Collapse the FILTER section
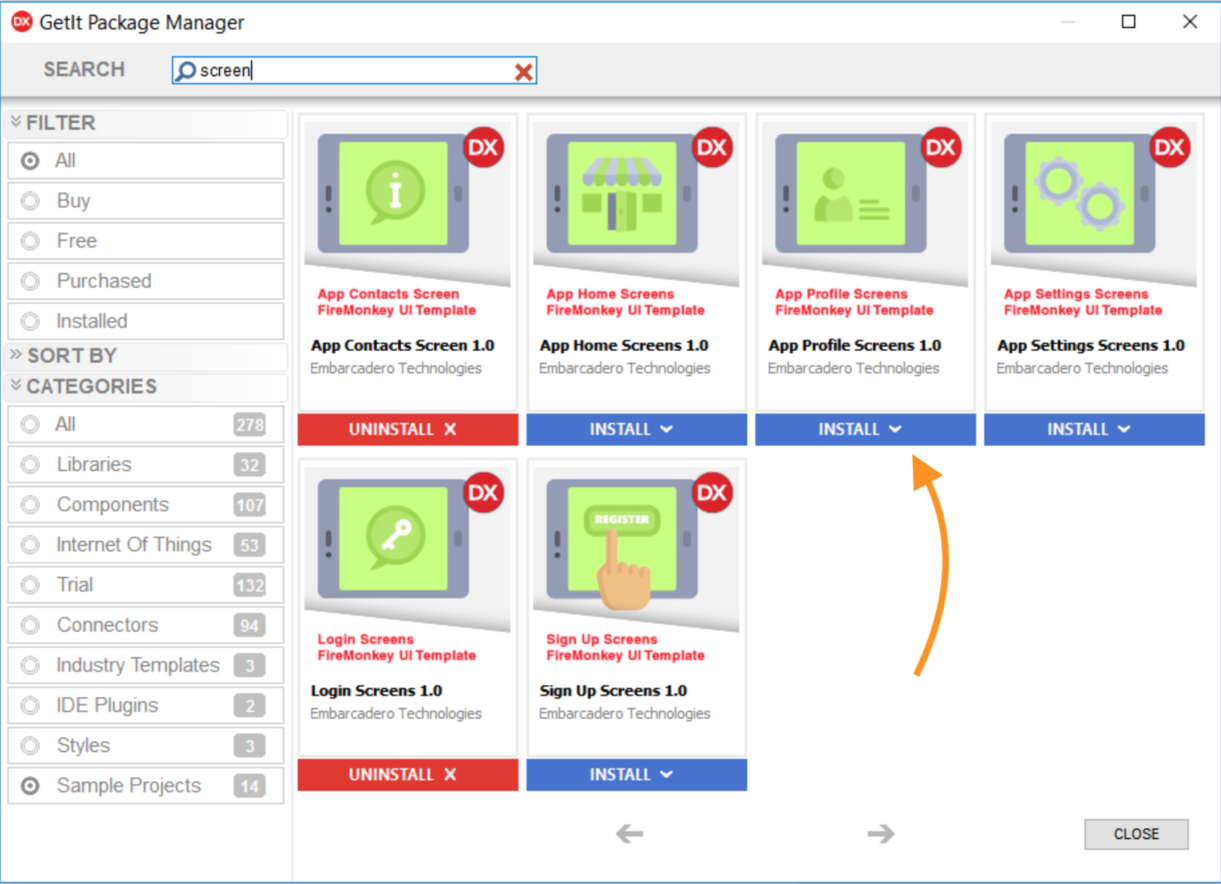 click(146, 123)
